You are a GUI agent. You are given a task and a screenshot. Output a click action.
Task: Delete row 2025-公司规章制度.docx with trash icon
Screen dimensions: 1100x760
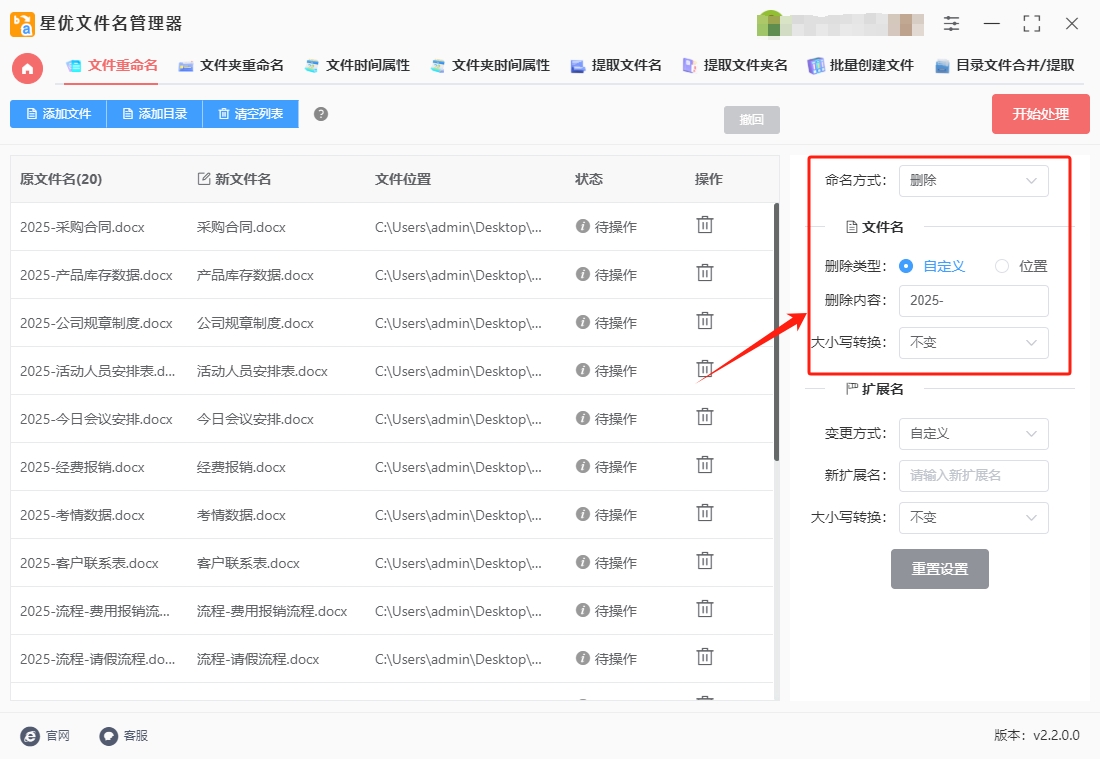point(704,321)
